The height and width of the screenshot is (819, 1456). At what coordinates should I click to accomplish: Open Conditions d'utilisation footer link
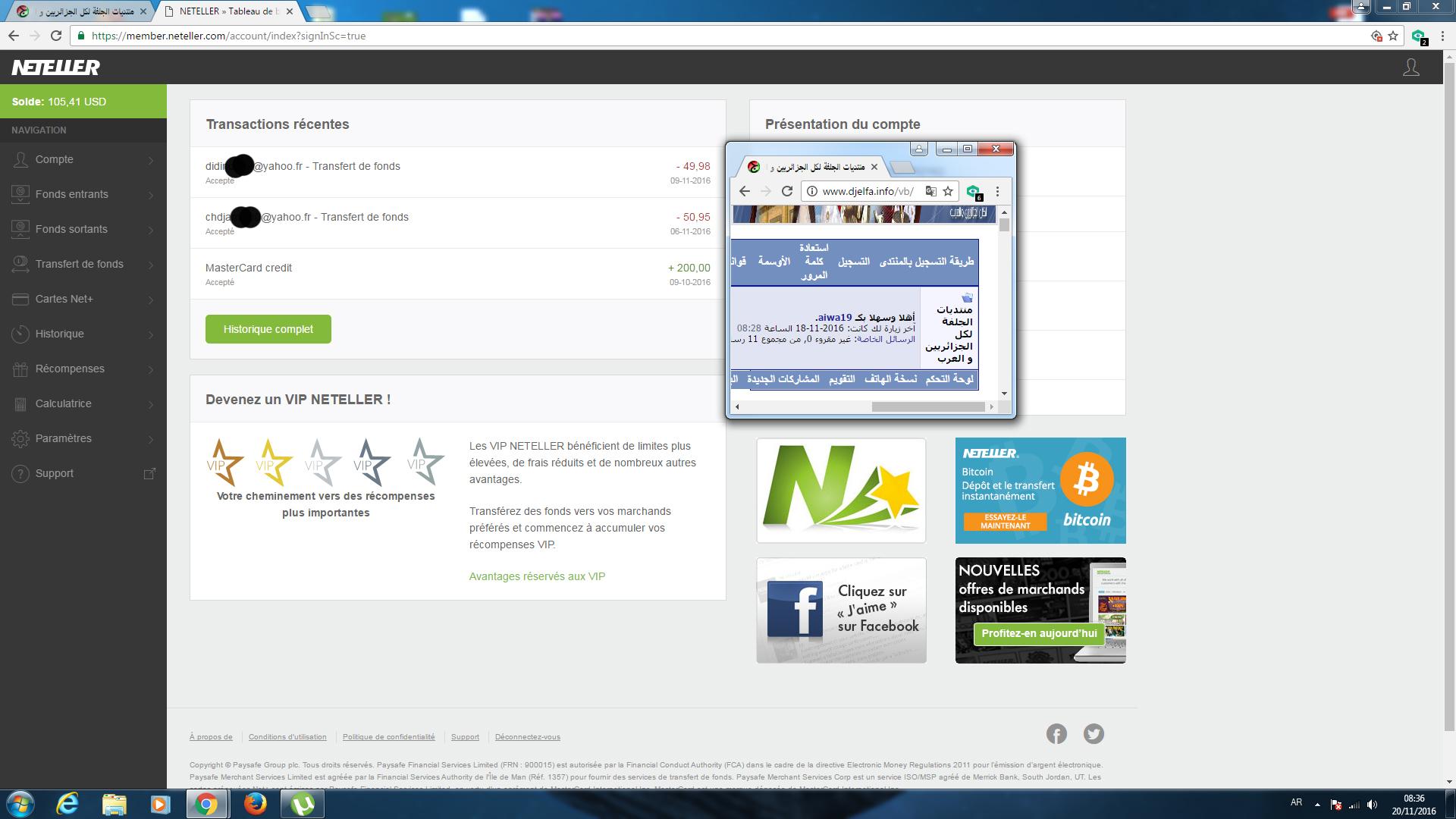pos(287,737)
